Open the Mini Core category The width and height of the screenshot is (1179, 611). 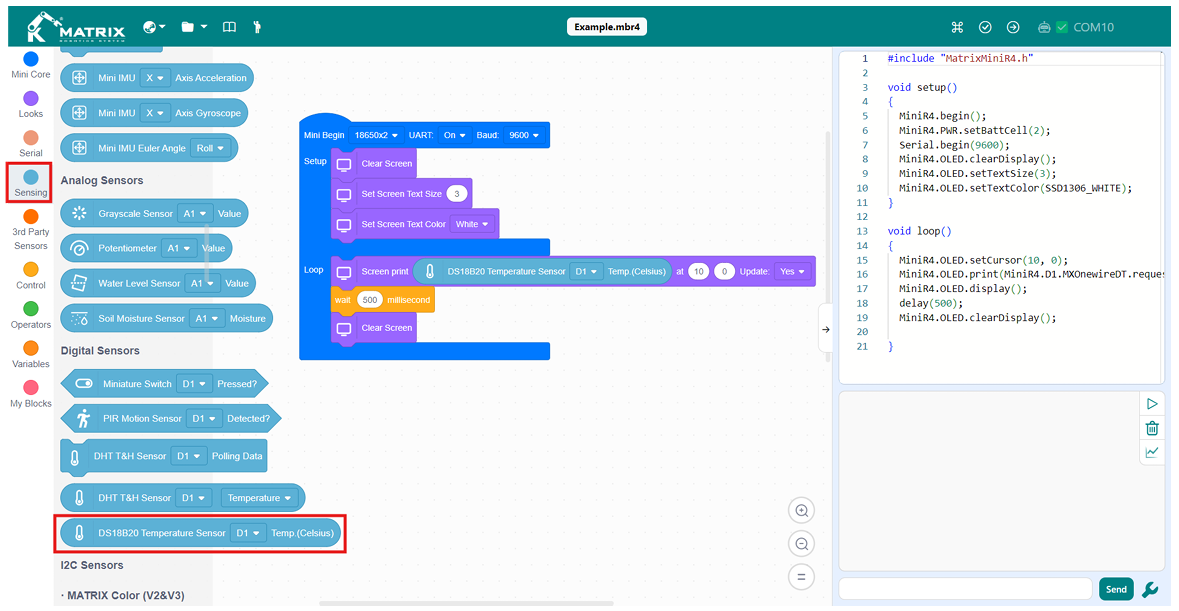pyautogui.click(x=31, y=65)
